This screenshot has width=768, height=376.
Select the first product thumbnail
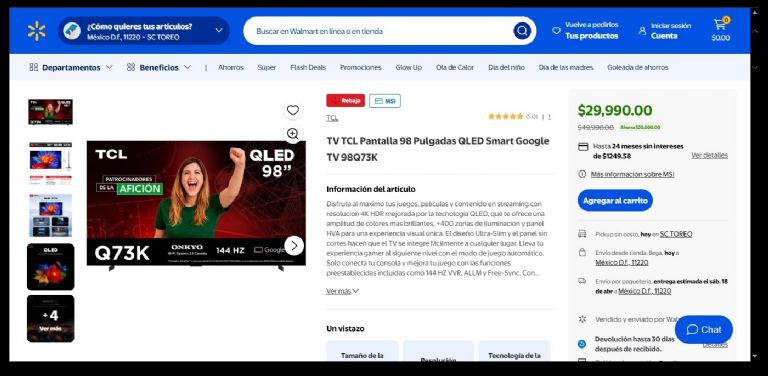[x=50, y=112]
